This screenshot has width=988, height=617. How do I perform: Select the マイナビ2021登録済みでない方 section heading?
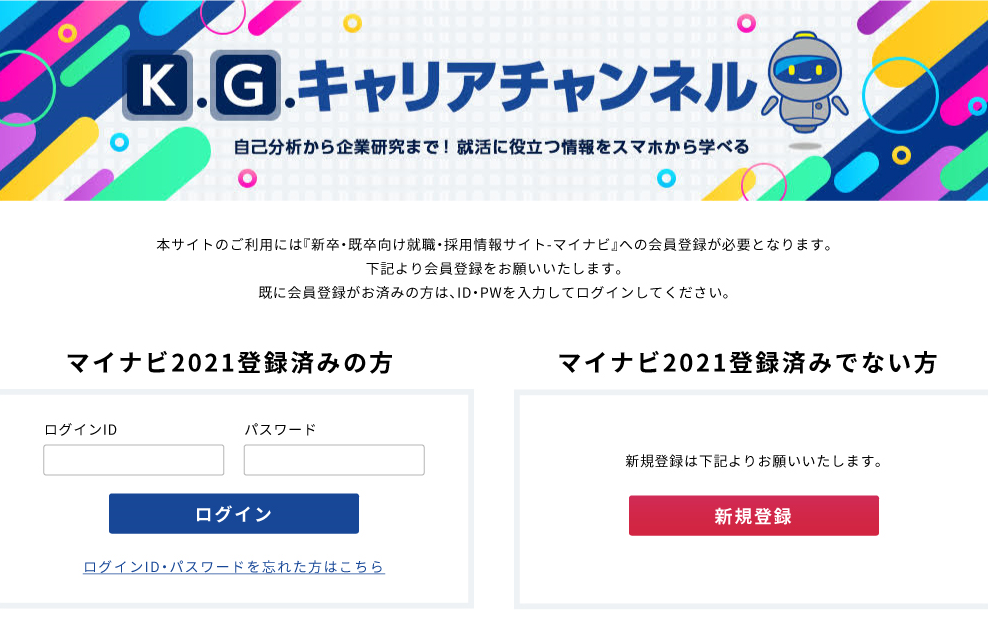pos(746,364)
